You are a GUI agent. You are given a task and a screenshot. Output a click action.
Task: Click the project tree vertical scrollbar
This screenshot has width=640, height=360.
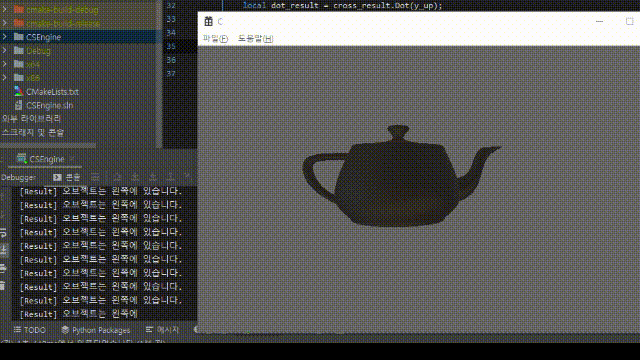(x=159, y=73)
